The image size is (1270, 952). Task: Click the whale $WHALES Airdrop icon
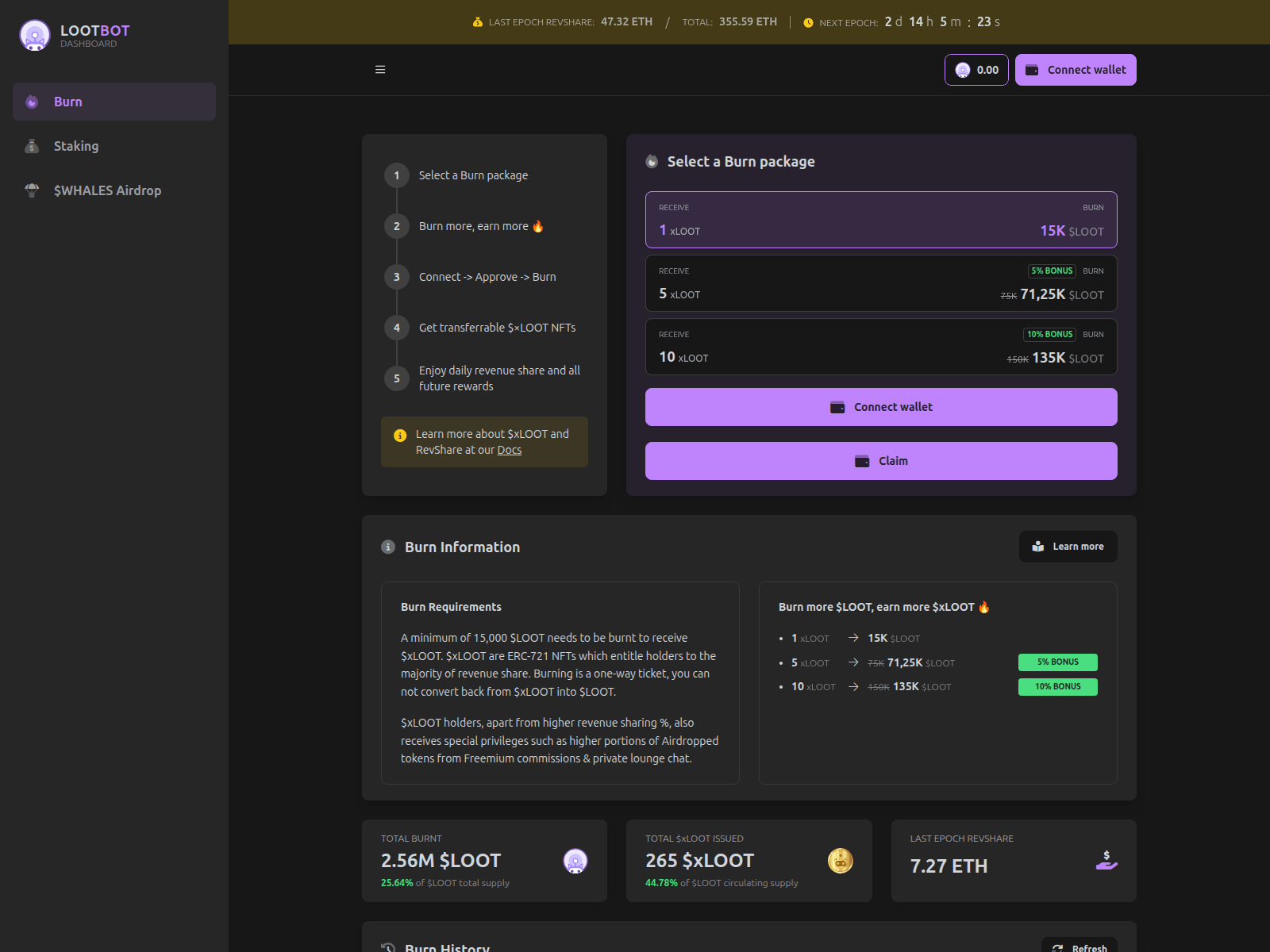click(31, 190)
